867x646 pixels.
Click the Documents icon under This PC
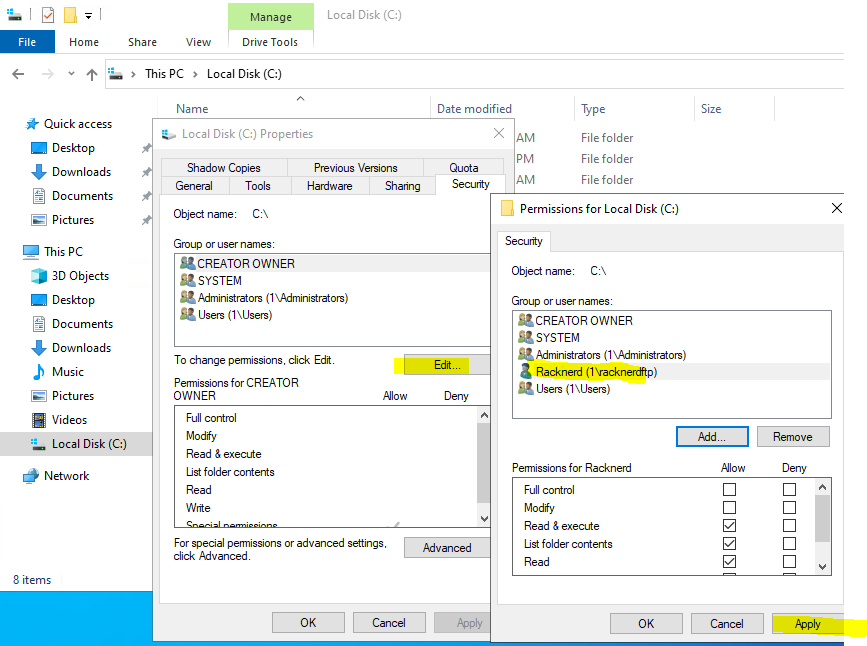point(39,324)
